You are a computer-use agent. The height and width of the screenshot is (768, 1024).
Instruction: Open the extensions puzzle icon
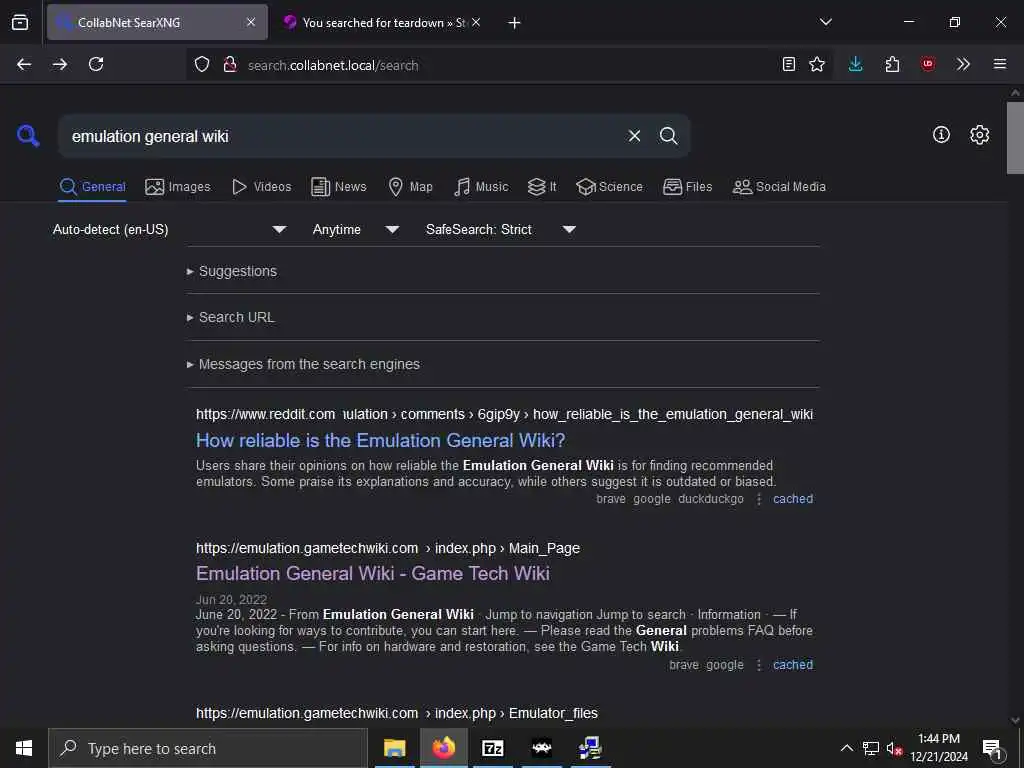click(892, 64)
